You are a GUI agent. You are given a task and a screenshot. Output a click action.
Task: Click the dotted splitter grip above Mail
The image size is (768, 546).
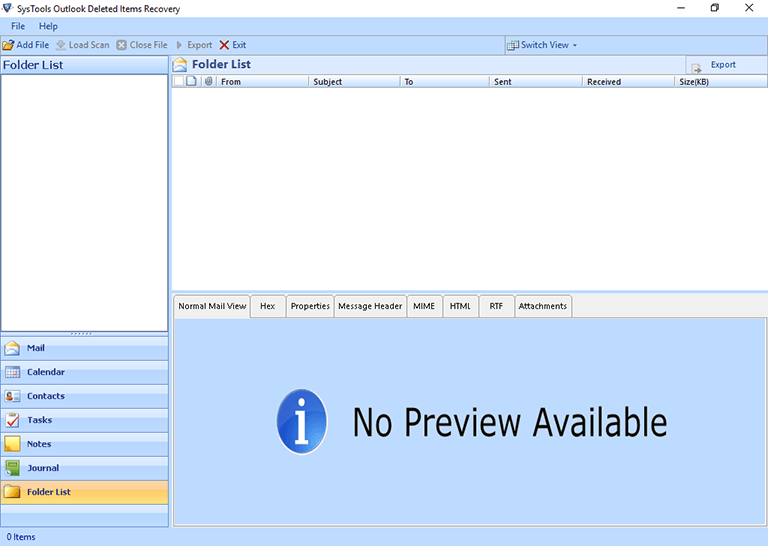pos(81,334)
